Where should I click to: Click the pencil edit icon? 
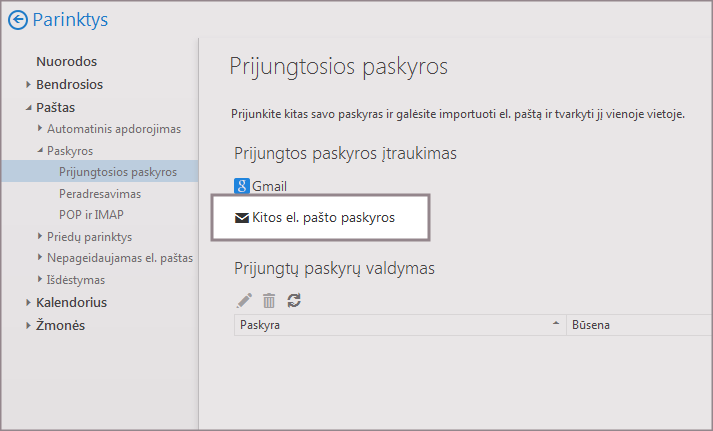[244, 300]
